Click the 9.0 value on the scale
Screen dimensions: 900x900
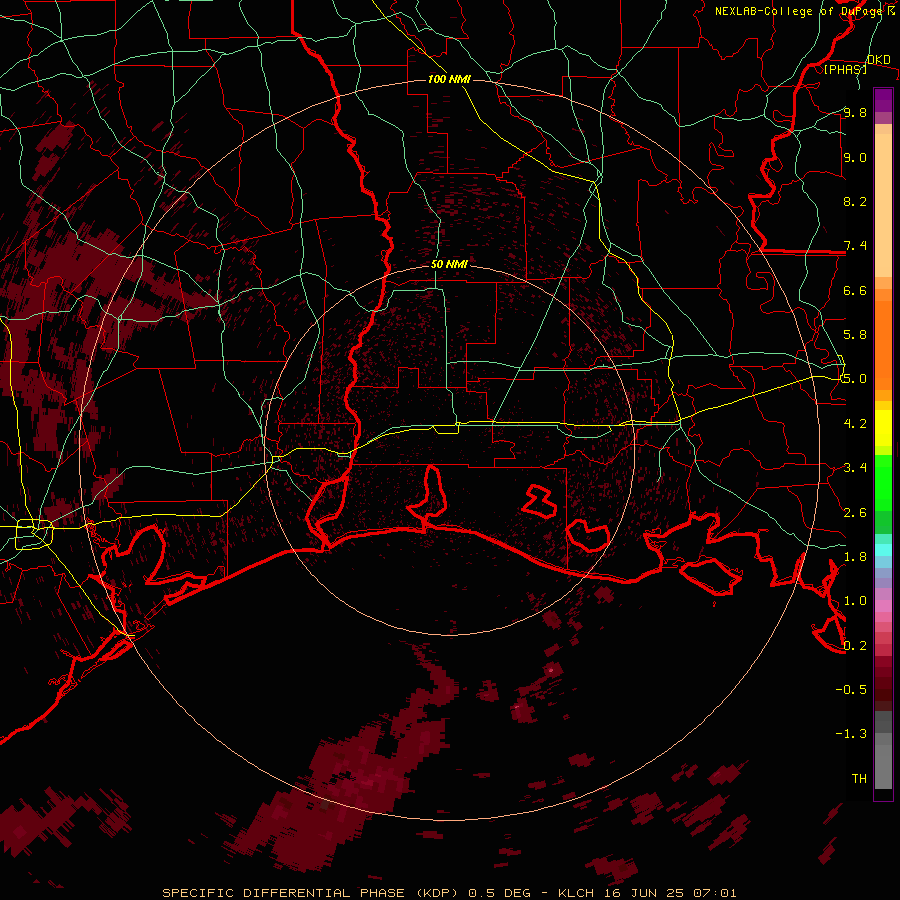pyautogui.click(x=855, y=157)
